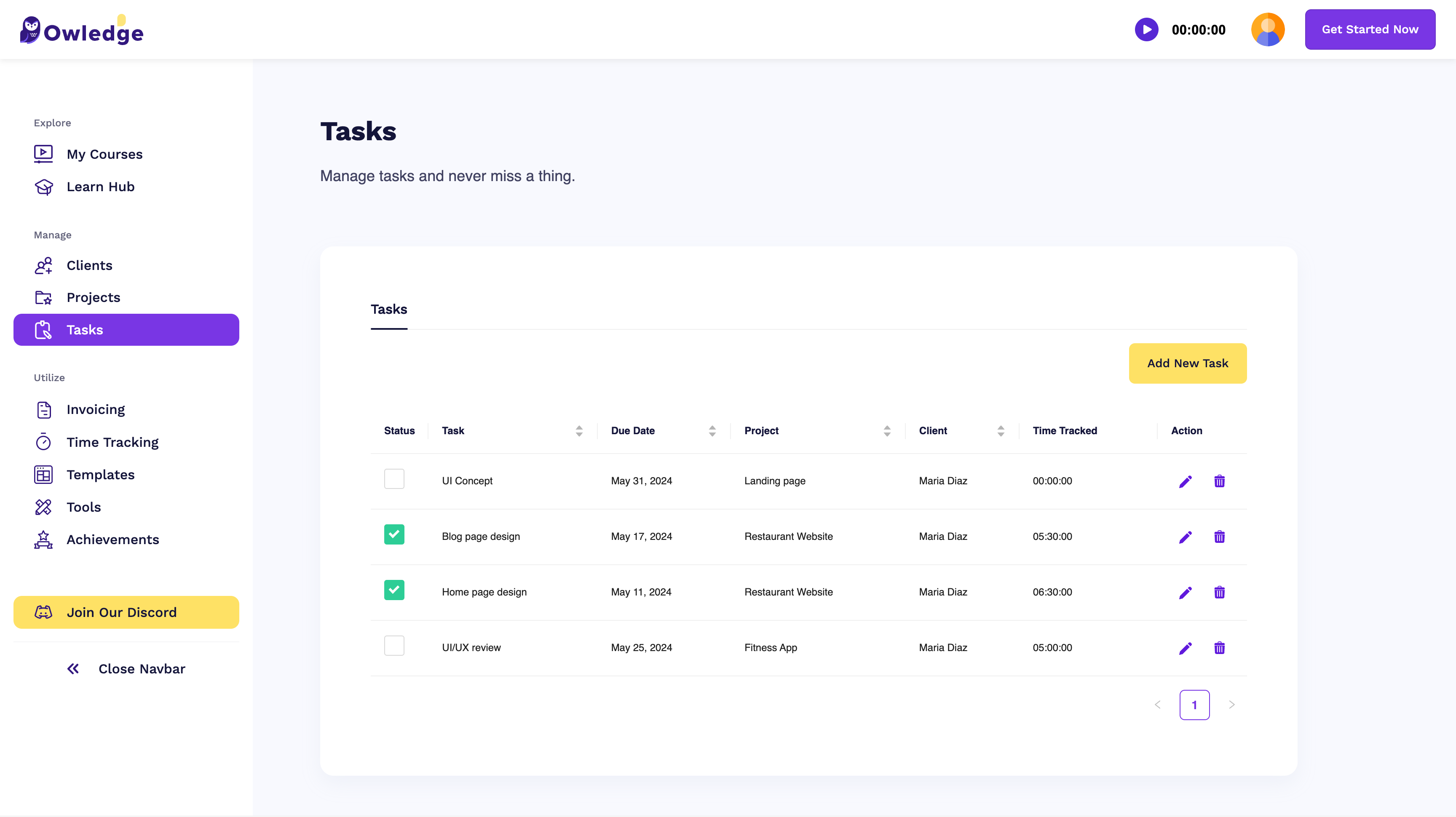Mark UI/UX review as complete

click(394, 646)
